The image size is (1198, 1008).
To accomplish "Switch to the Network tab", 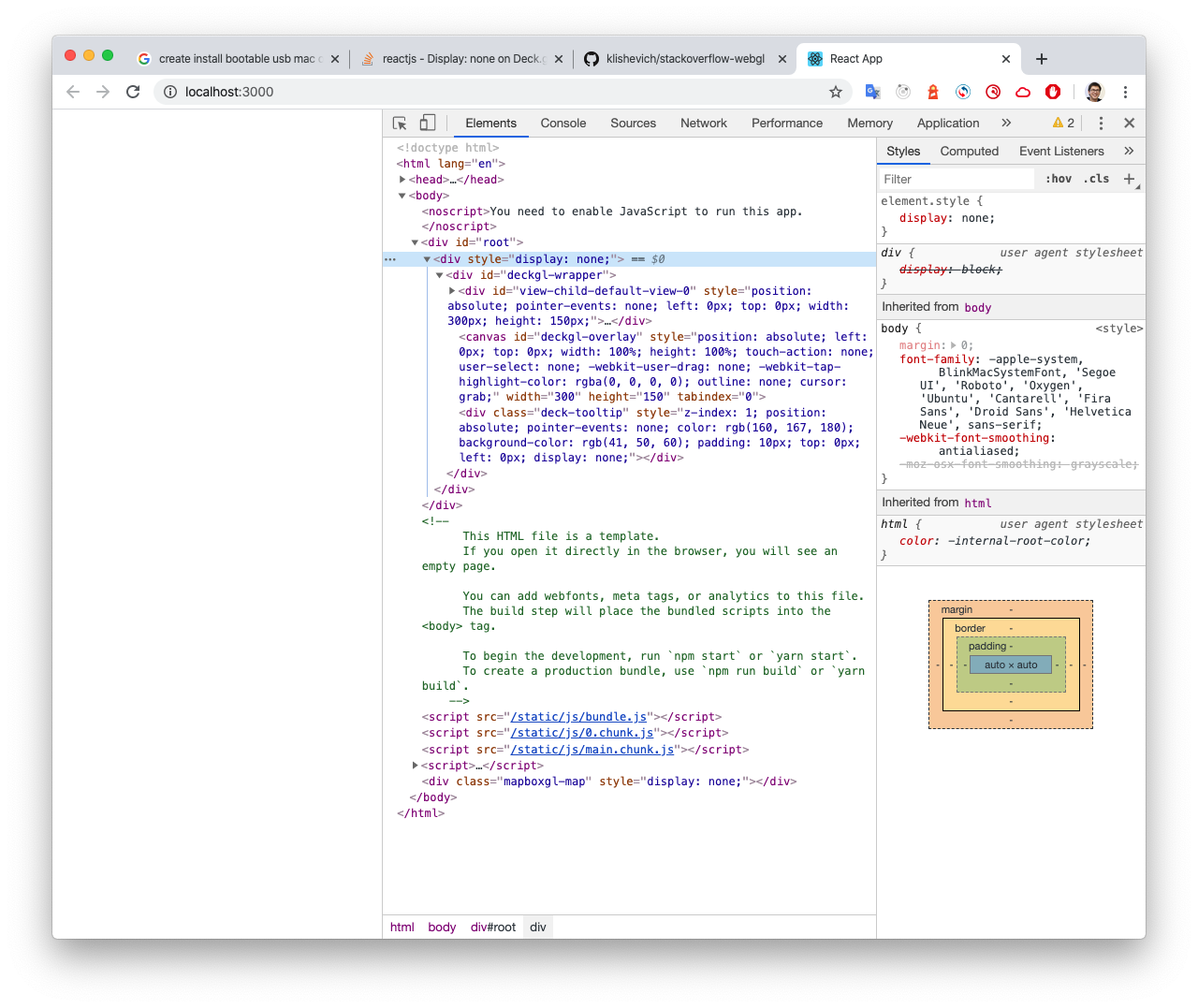I will tap(704, 124).
